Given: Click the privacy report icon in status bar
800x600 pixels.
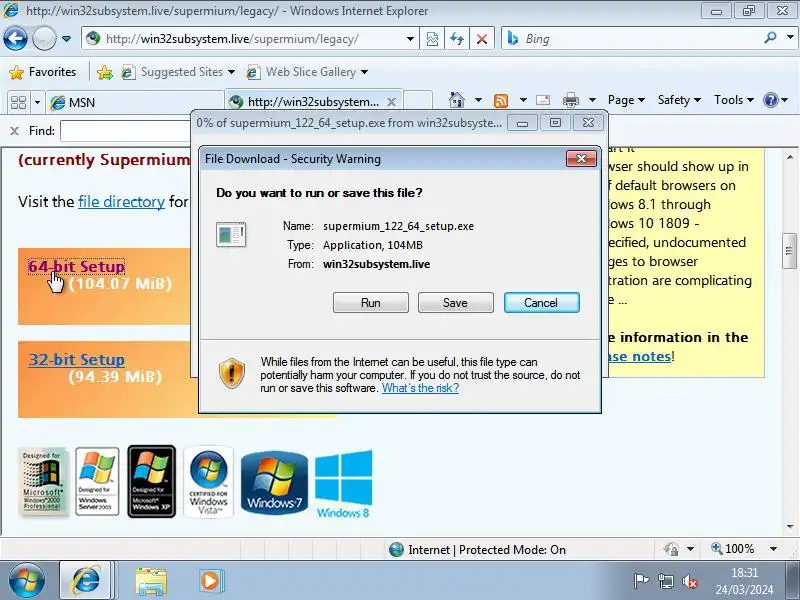Looking at the screenshot, I should pos(671,549).
